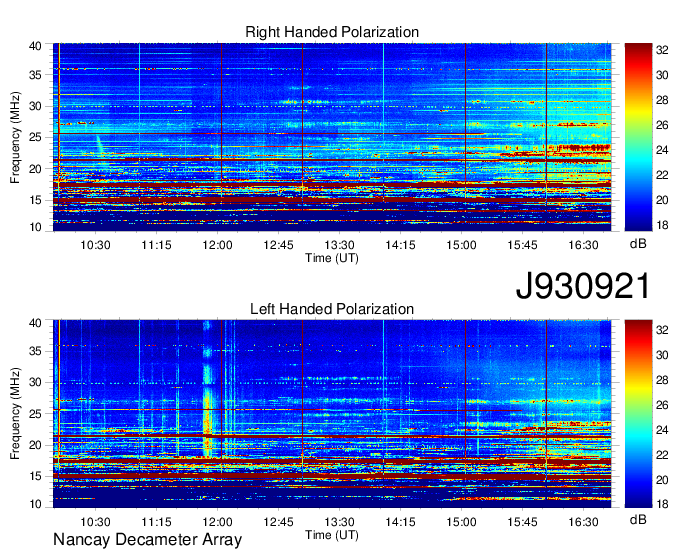Click the 35 MHz tick of the Left Handed plot

[x=36, y=351]
